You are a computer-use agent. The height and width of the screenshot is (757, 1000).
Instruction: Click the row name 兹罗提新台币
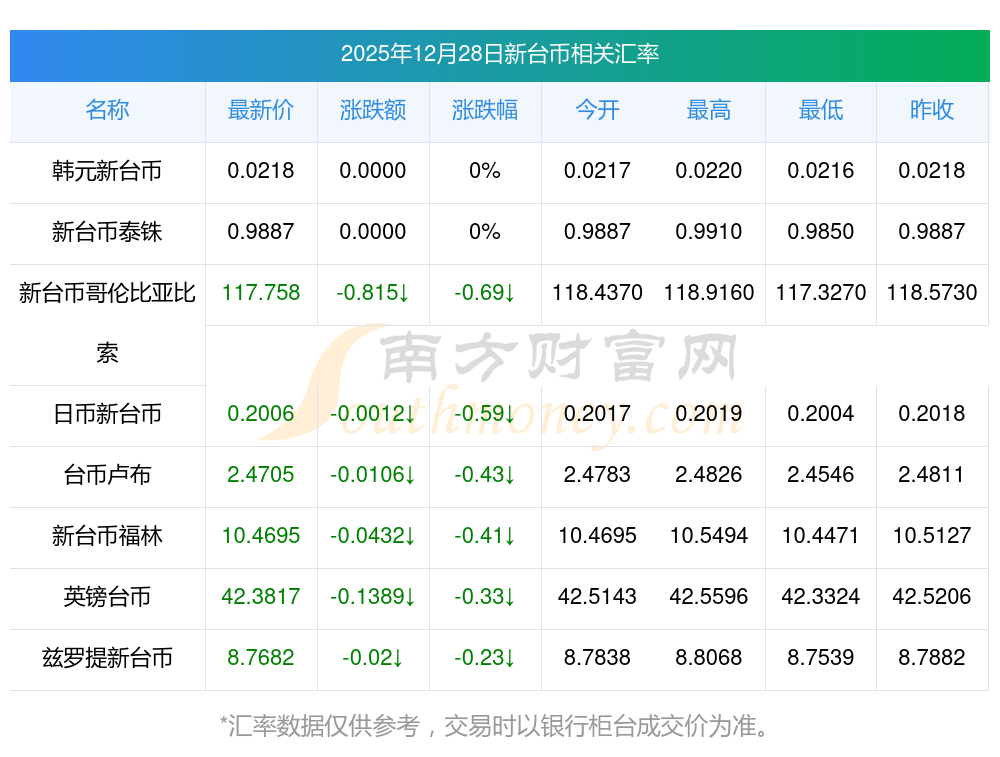[x=107, y=658]
